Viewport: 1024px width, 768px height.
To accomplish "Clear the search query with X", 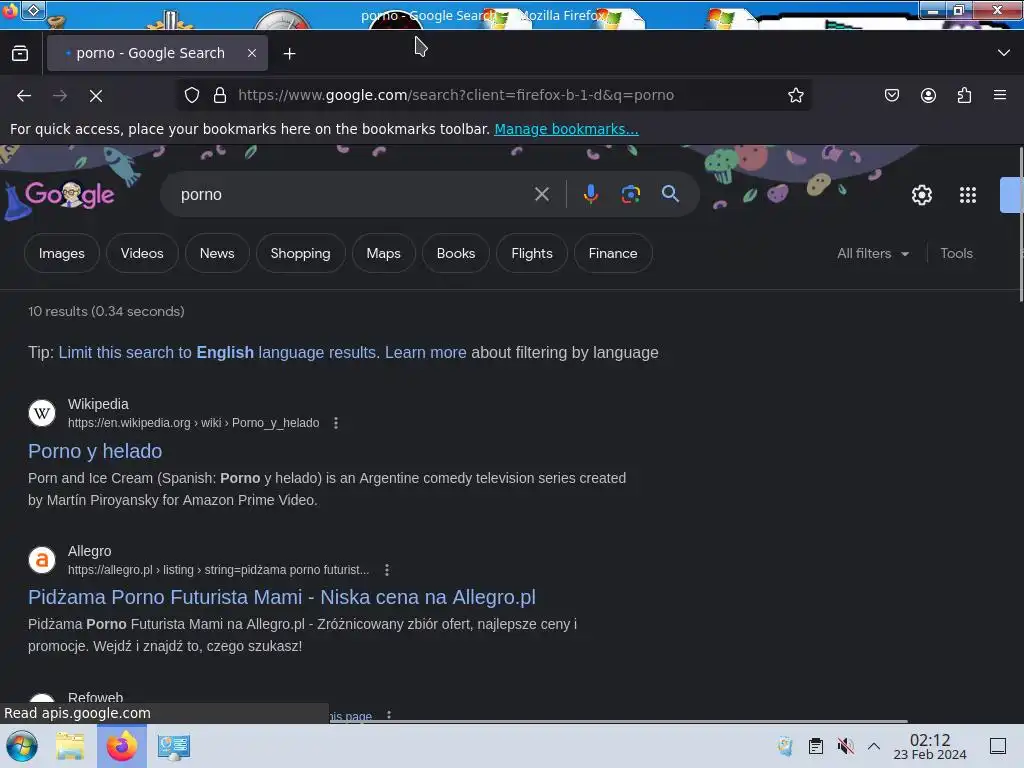I will coord(541,195).
